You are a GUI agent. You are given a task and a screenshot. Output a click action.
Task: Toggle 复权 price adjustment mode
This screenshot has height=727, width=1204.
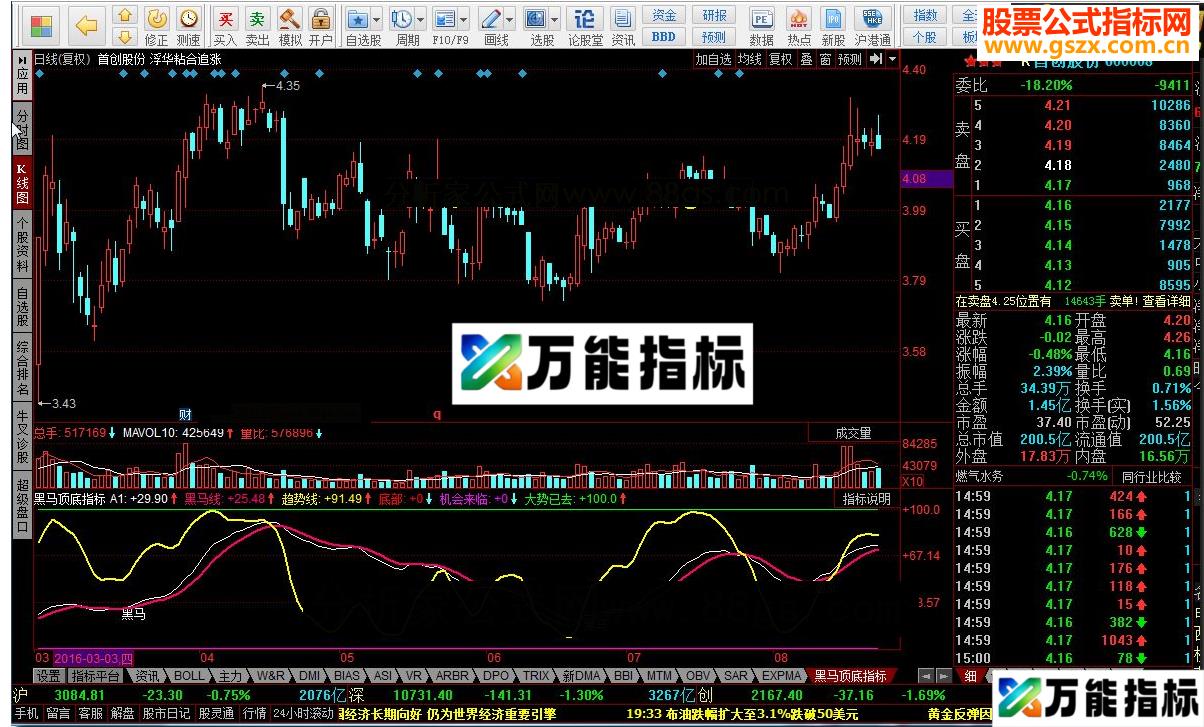click(x=780, y=59)
